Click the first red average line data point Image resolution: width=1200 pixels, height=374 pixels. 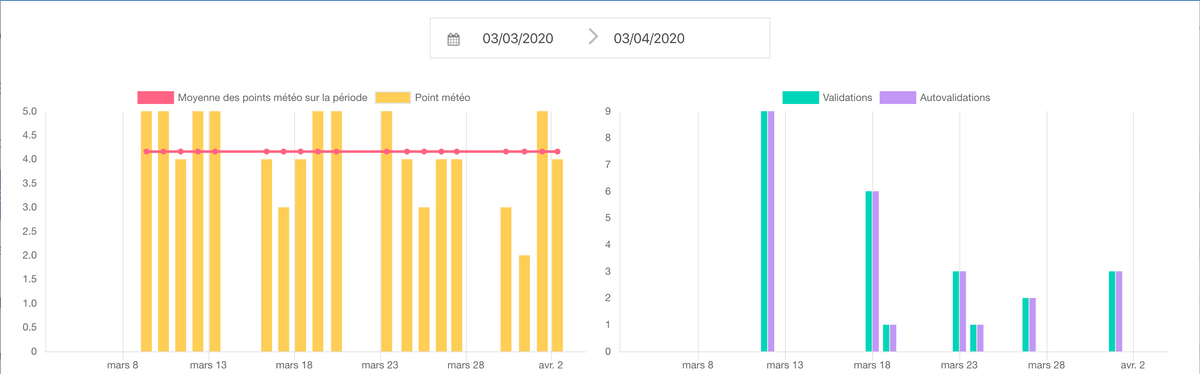click(x=146, y=152)
